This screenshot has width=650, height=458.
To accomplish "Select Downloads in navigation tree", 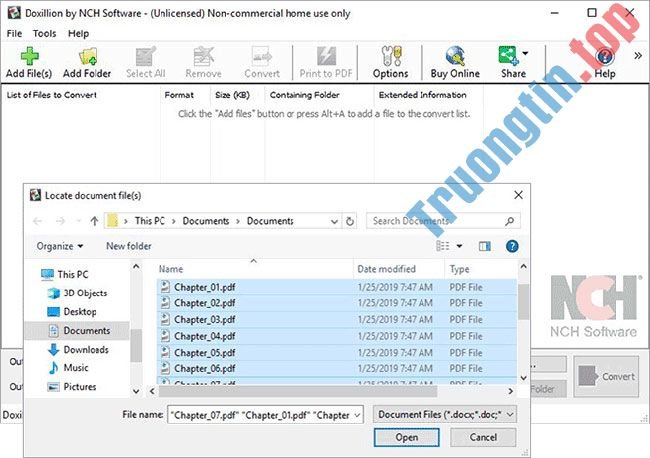I will [x=78, y=349].
